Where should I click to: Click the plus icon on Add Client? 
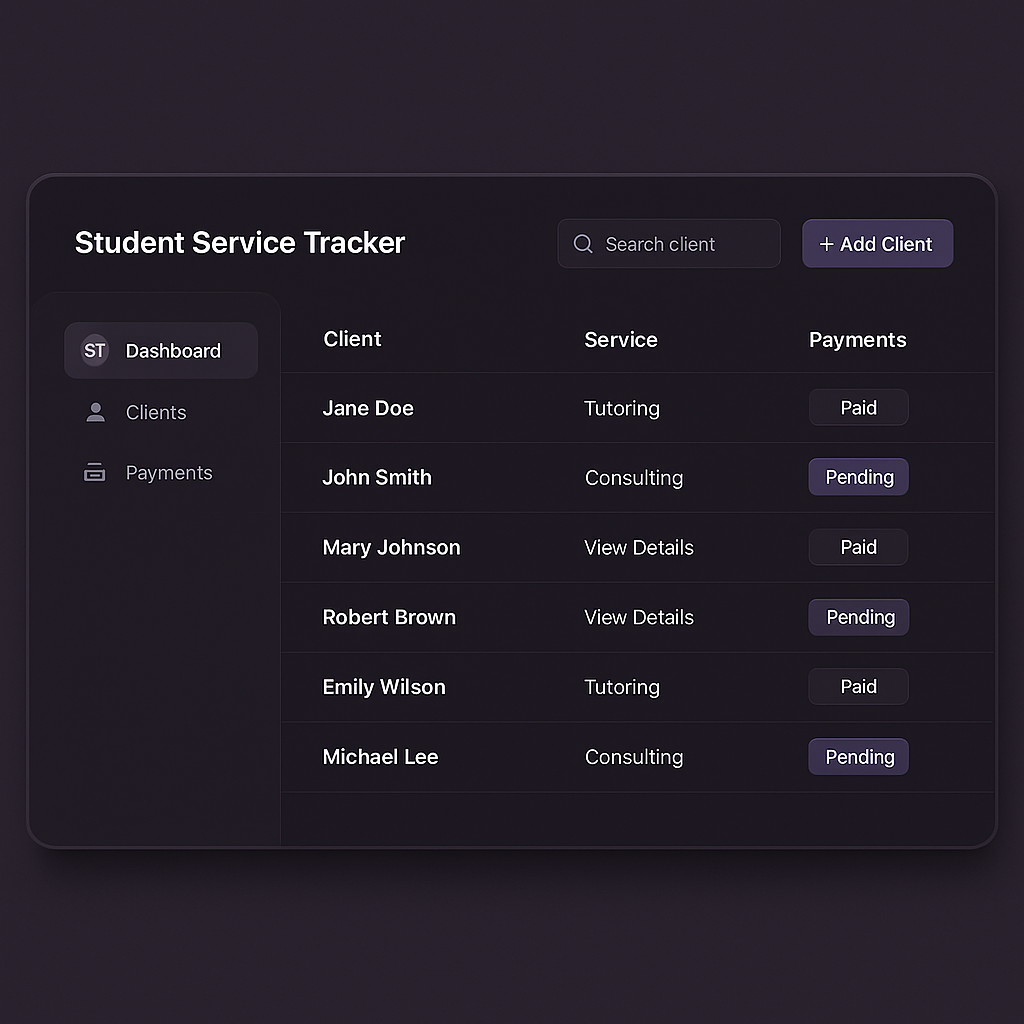click(x=826, y=244)
